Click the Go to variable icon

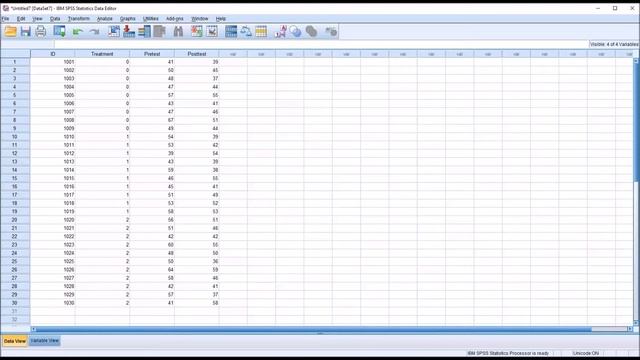(x=129, y=31)
